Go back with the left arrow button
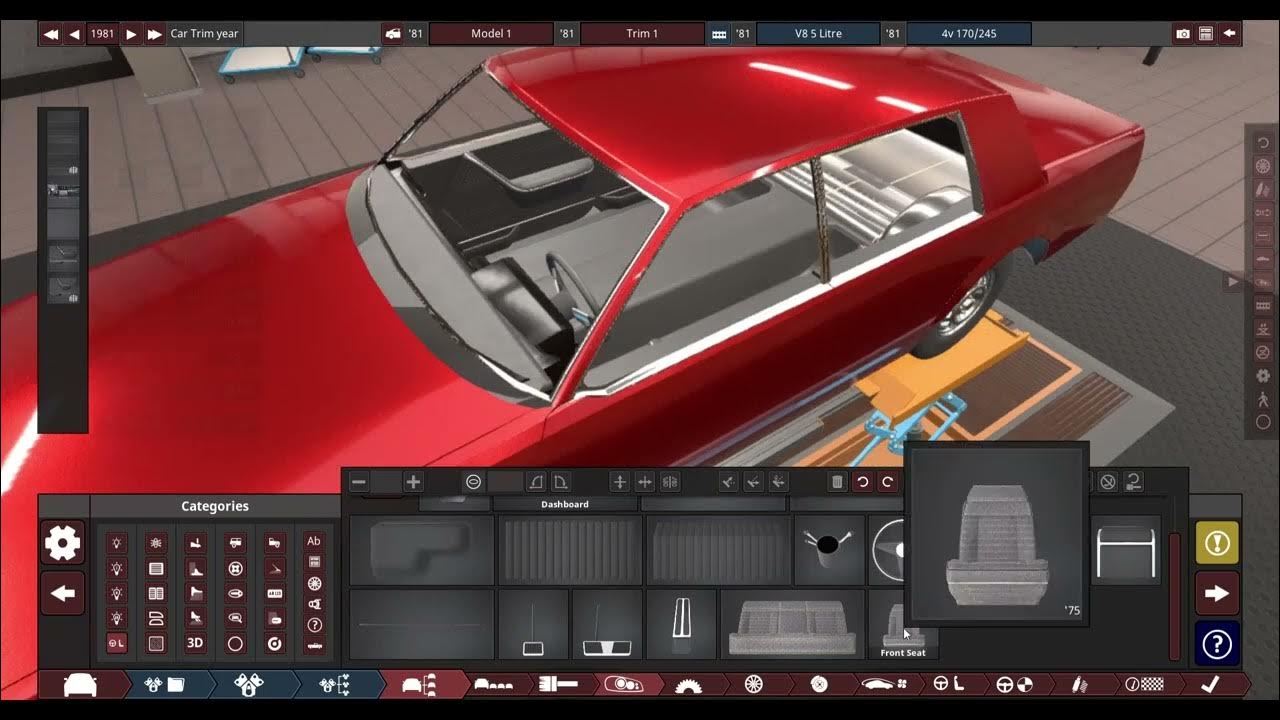Screen dimensions: 1280x720 [x=62, y=593]
